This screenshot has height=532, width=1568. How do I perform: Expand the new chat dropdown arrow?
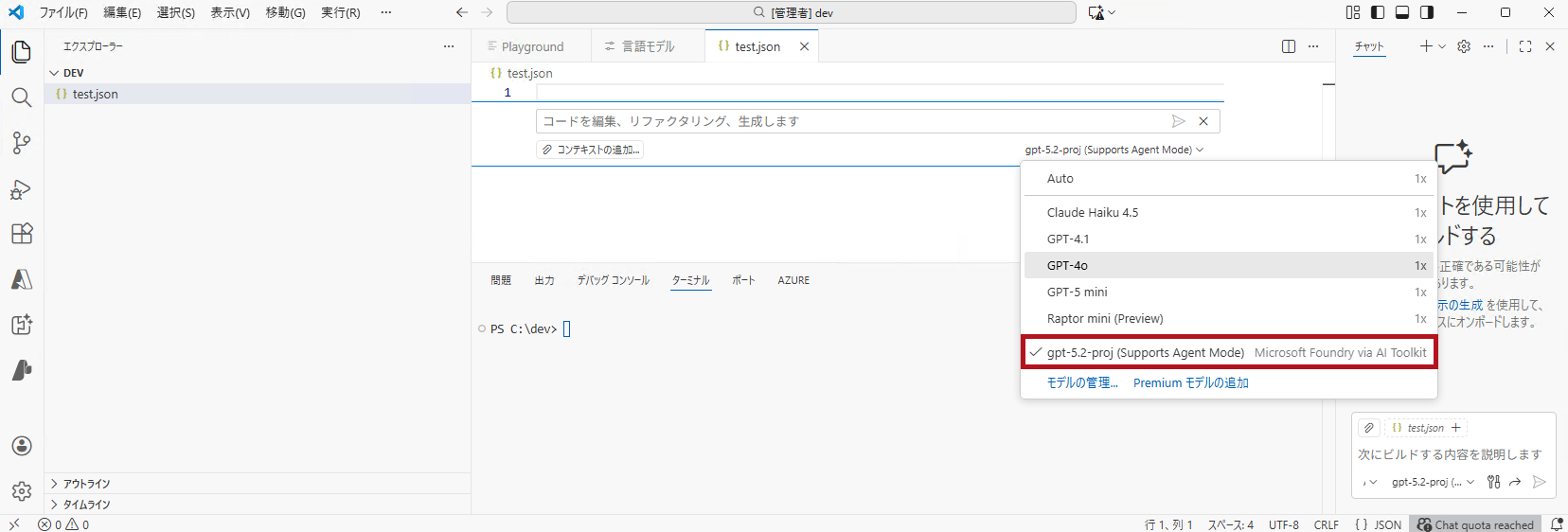1442,46
